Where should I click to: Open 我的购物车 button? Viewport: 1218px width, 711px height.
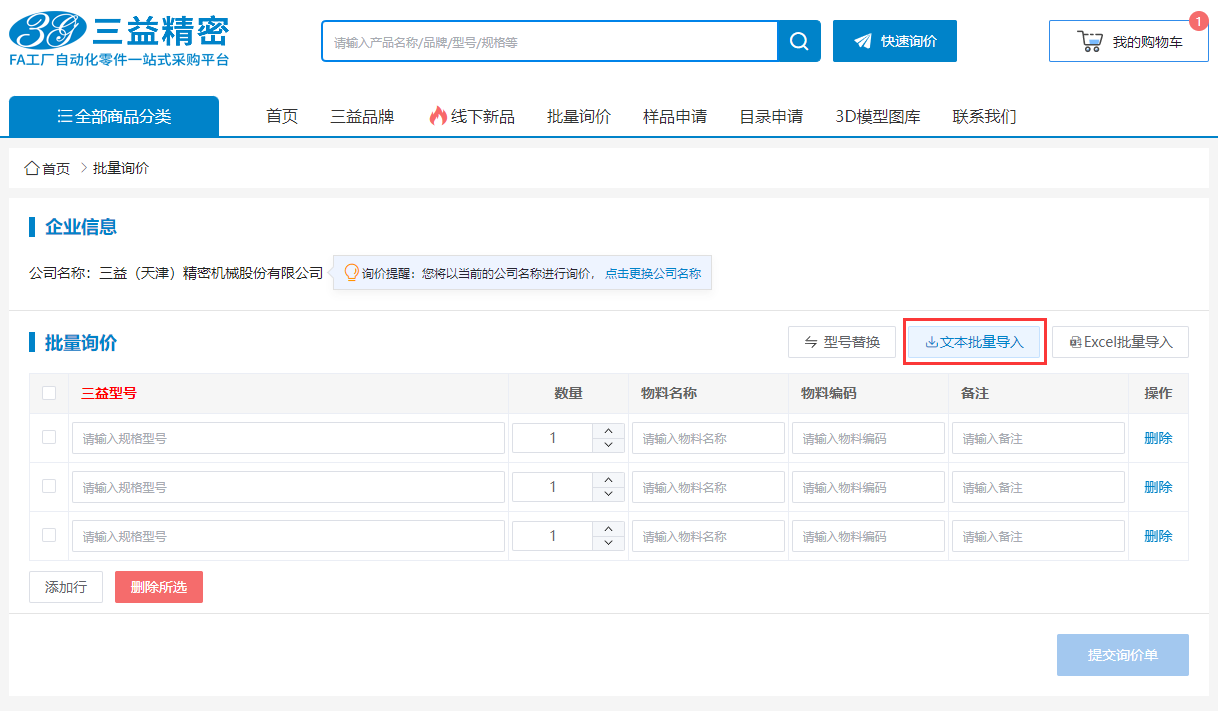(x=1129, y=41)
